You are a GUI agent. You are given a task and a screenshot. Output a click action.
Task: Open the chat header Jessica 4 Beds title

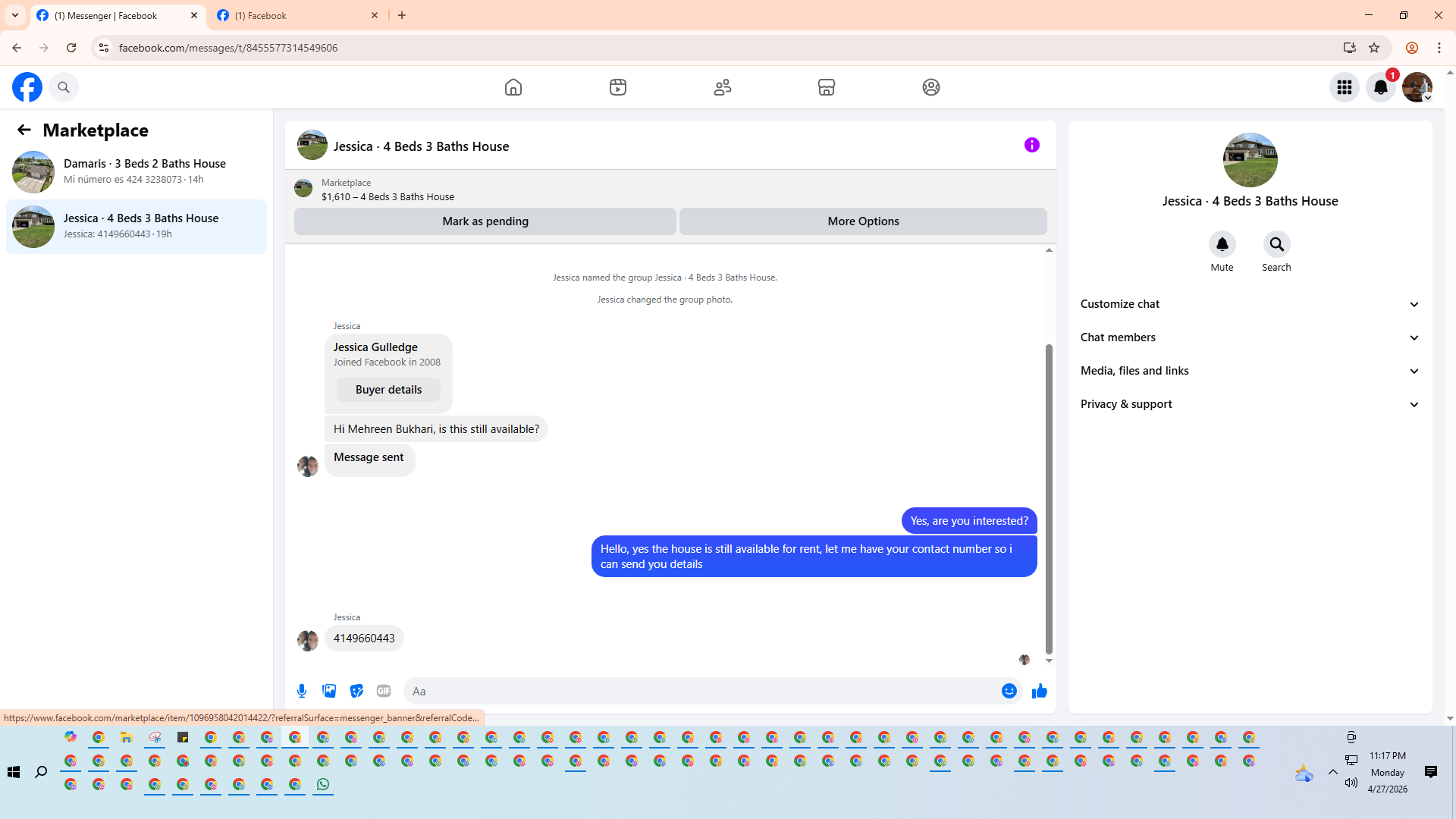pyautogui.click(x=421, y=146)
